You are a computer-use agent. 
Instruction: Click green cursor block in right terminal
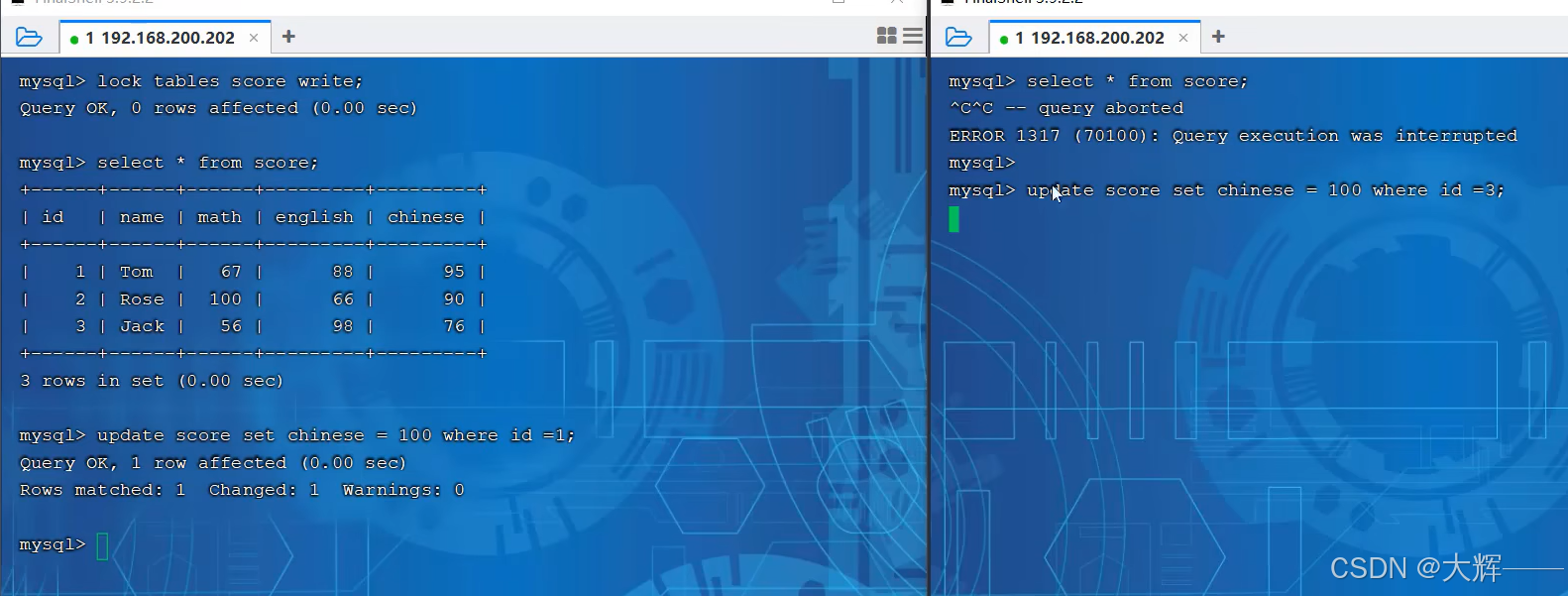click(x=954, y=219)
